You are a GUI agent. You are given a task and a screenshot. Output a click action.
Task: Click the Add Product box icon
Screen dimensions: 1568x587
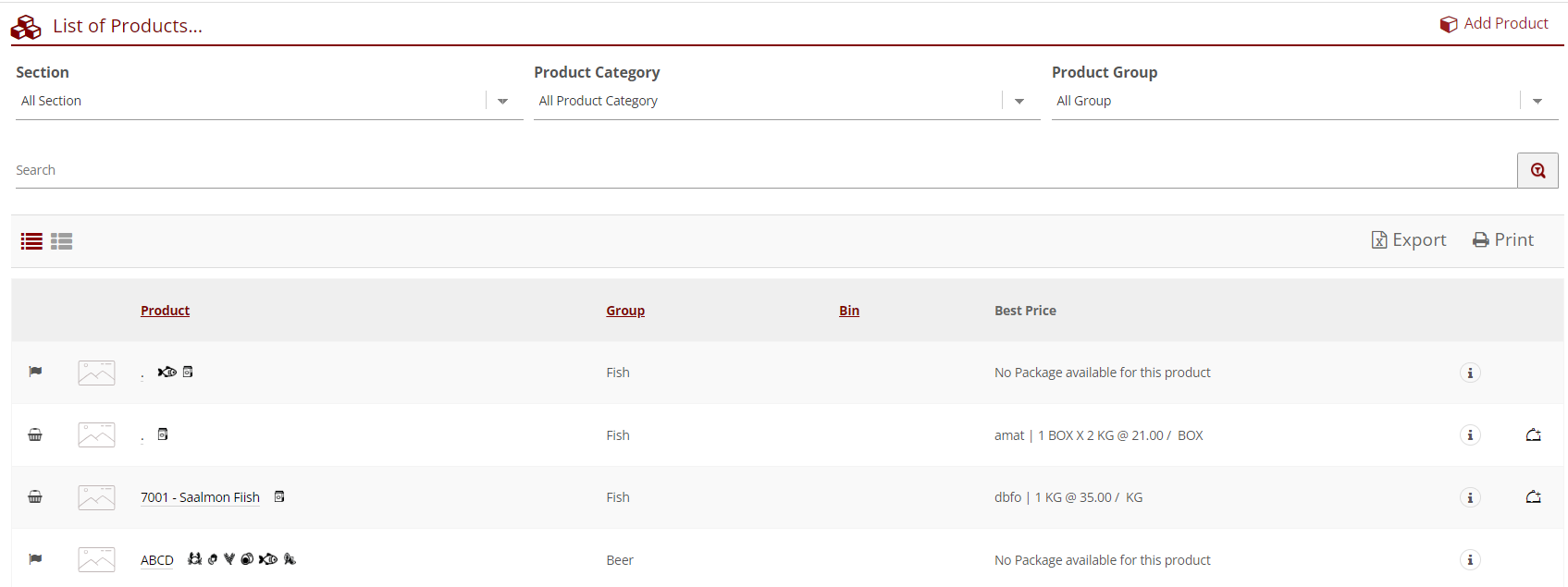(x=1449, y=24)
